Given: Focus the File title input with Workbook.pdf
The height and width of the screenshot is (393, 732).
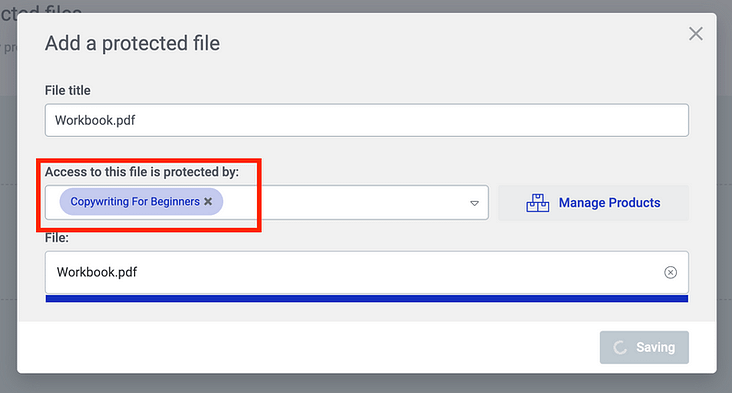Looking at the screenshot, I should point(366,120).
